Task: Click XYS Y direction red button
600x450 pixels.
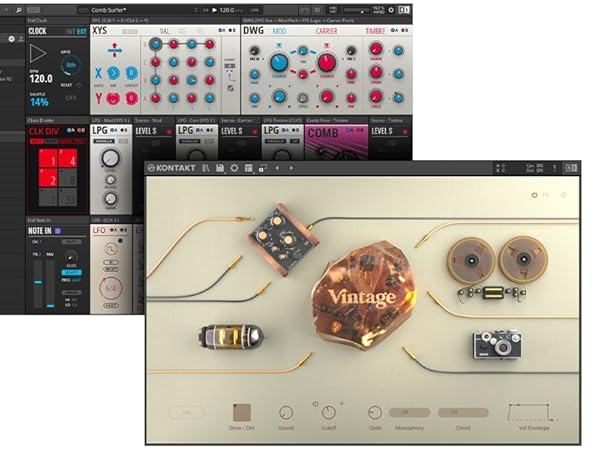Action: tap(113, 98)
